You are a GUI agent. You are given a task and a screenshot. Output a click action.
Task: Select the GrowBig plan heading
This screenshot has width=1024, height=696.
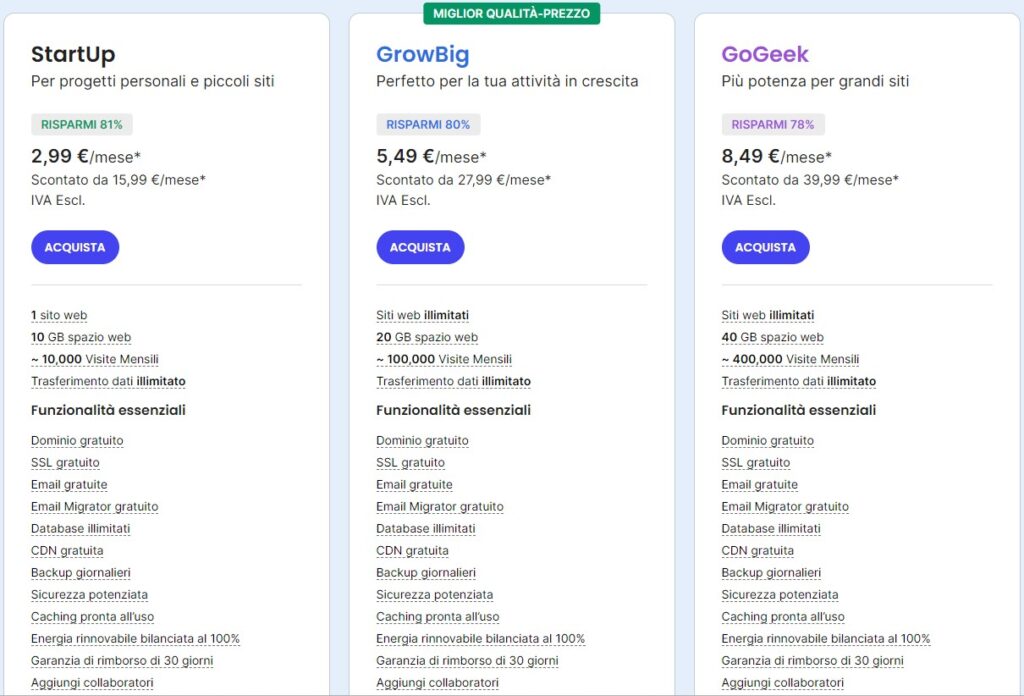tap(422, 54)
